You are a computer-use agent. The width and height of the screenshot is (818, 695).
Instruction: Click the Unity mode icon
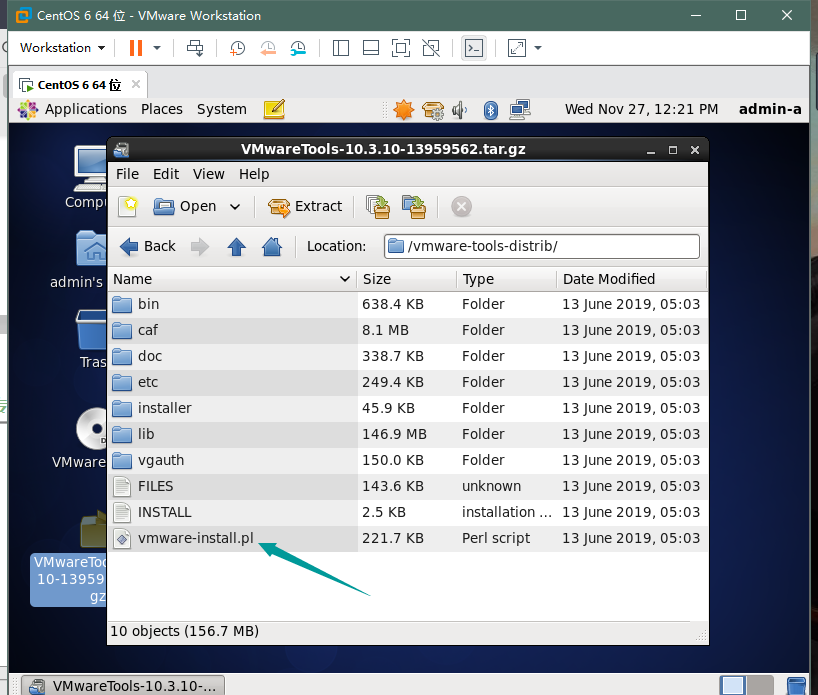[x=431, y=48]
